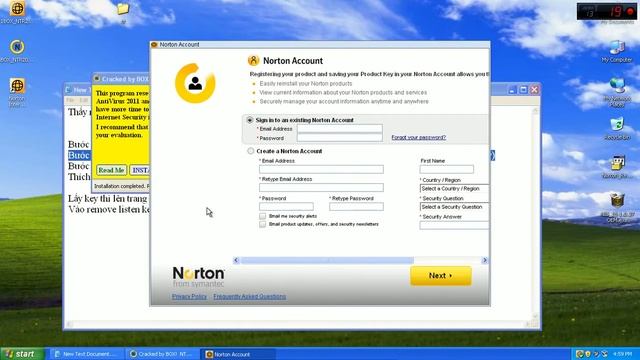
Task: Check 'Email me security alerts' box
Action: pyautogui.click(x=262, y=216)
